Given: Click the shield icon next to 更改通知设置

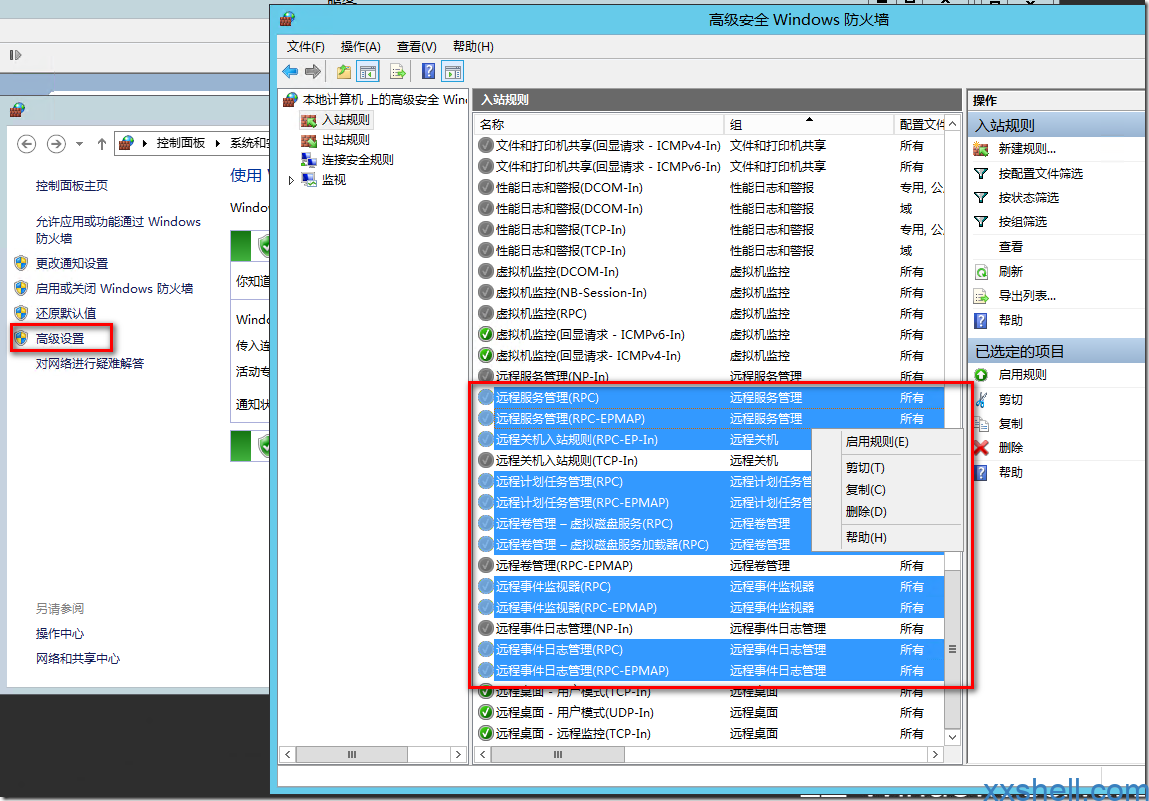Looking at the screenshot, I should click(x=21, y=263).
